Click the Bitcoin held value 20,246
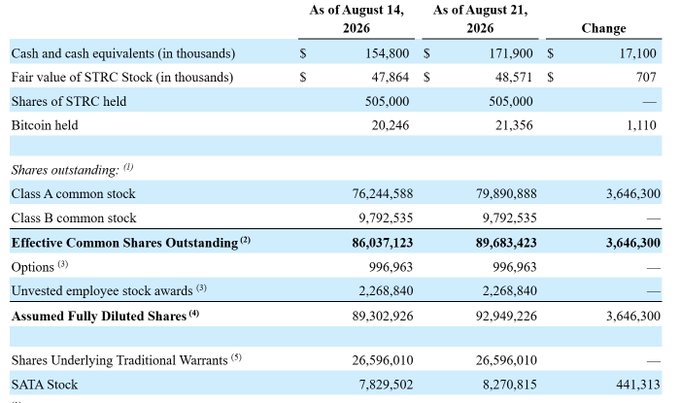This screenshot has width=680, height=403. [390, 125]
